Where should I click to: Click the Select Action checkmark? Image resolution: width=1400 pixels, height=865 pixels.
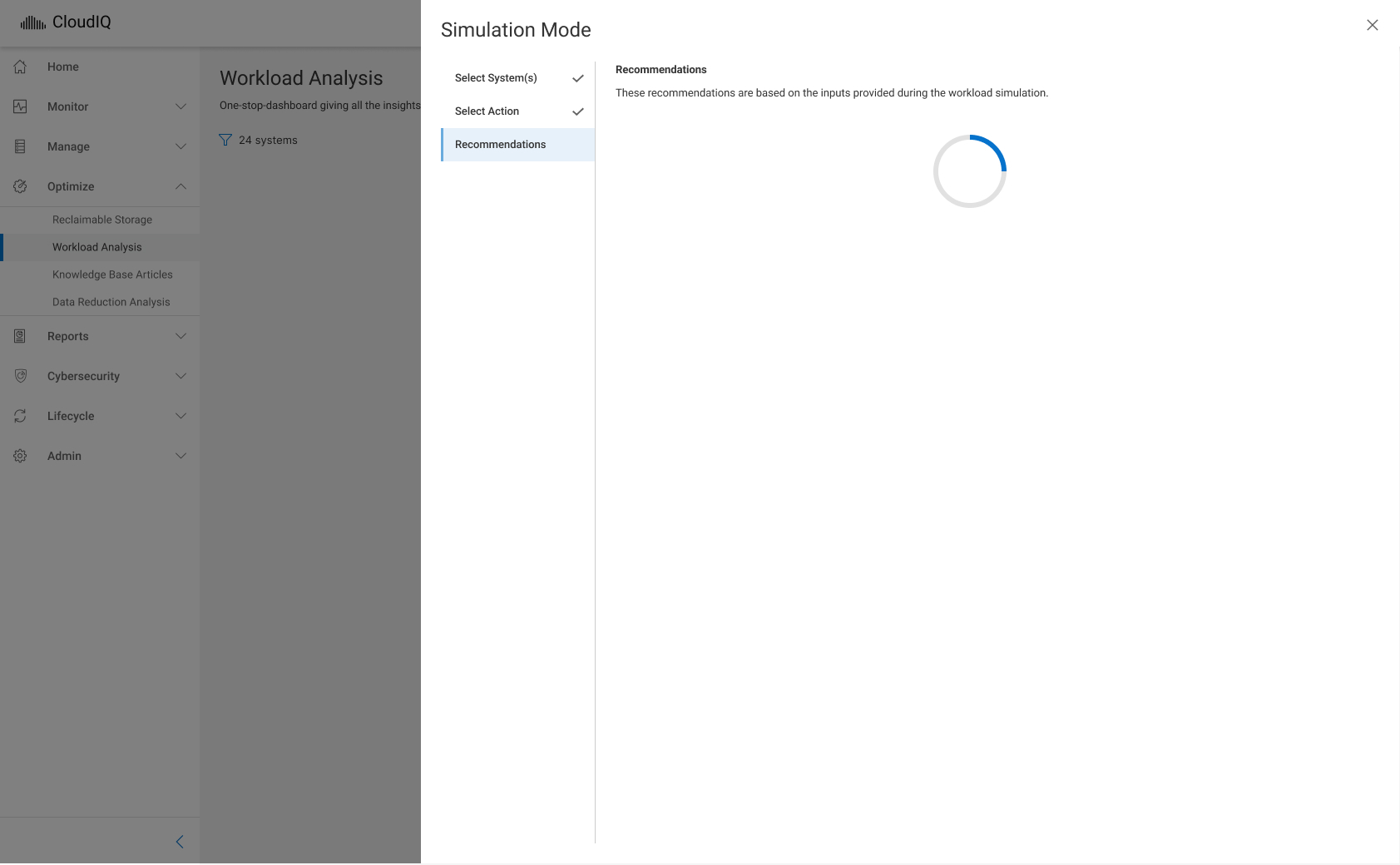tap(578, 111)
